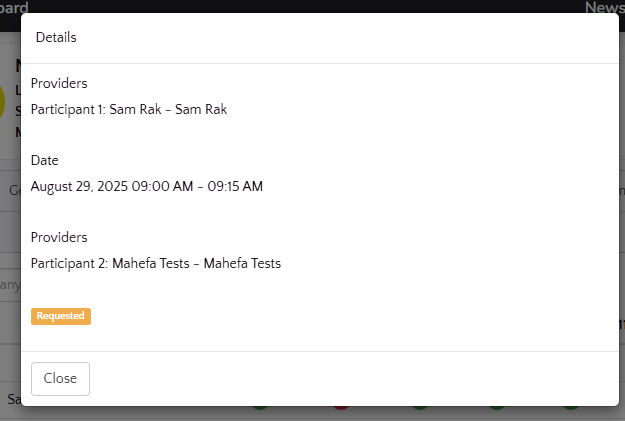625x421 pixels.
Task: Click the row name behind dialog's bottom-left corner
Action: [x=14, y=399]
